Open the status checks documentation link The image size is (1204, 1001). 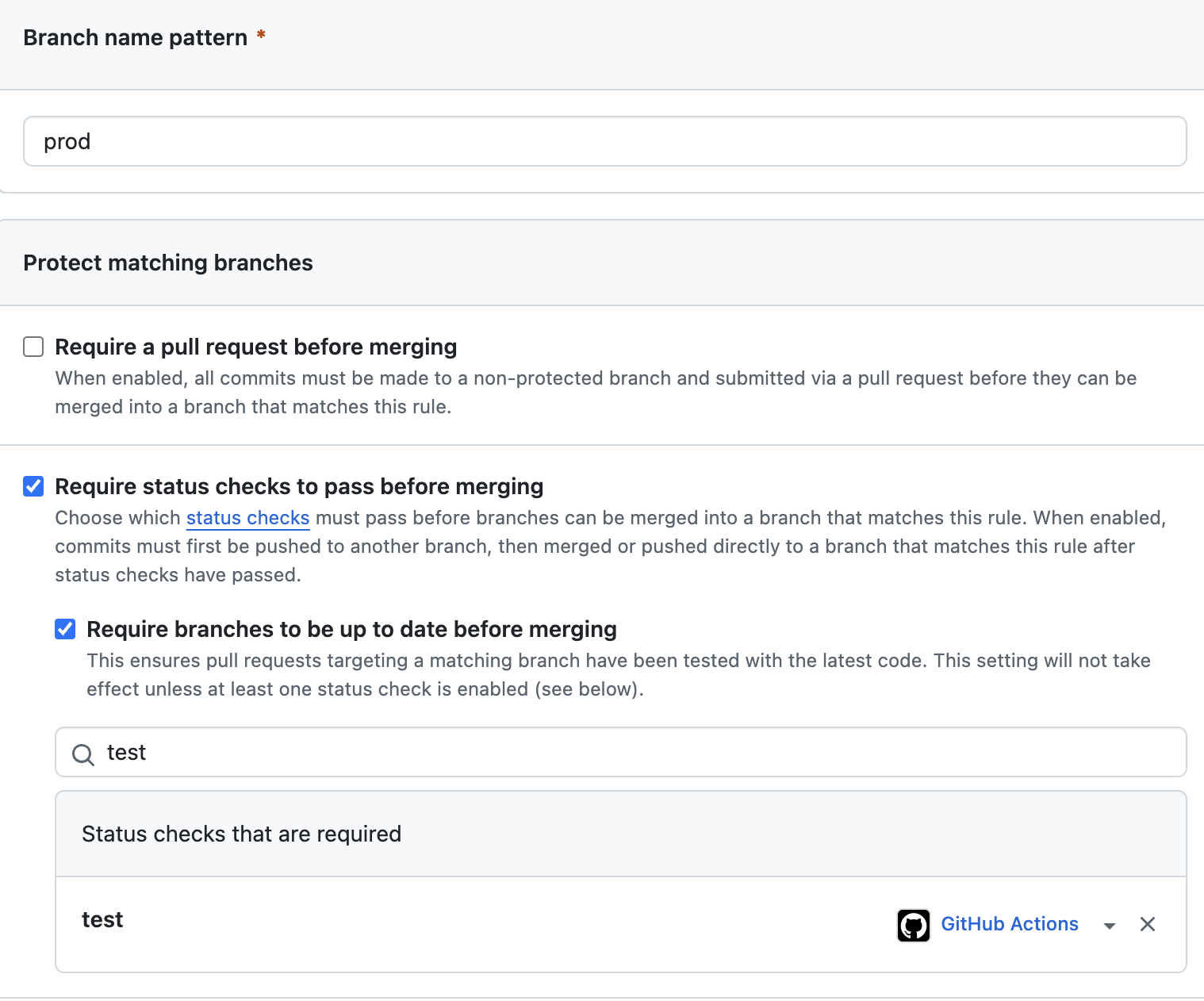247,518
